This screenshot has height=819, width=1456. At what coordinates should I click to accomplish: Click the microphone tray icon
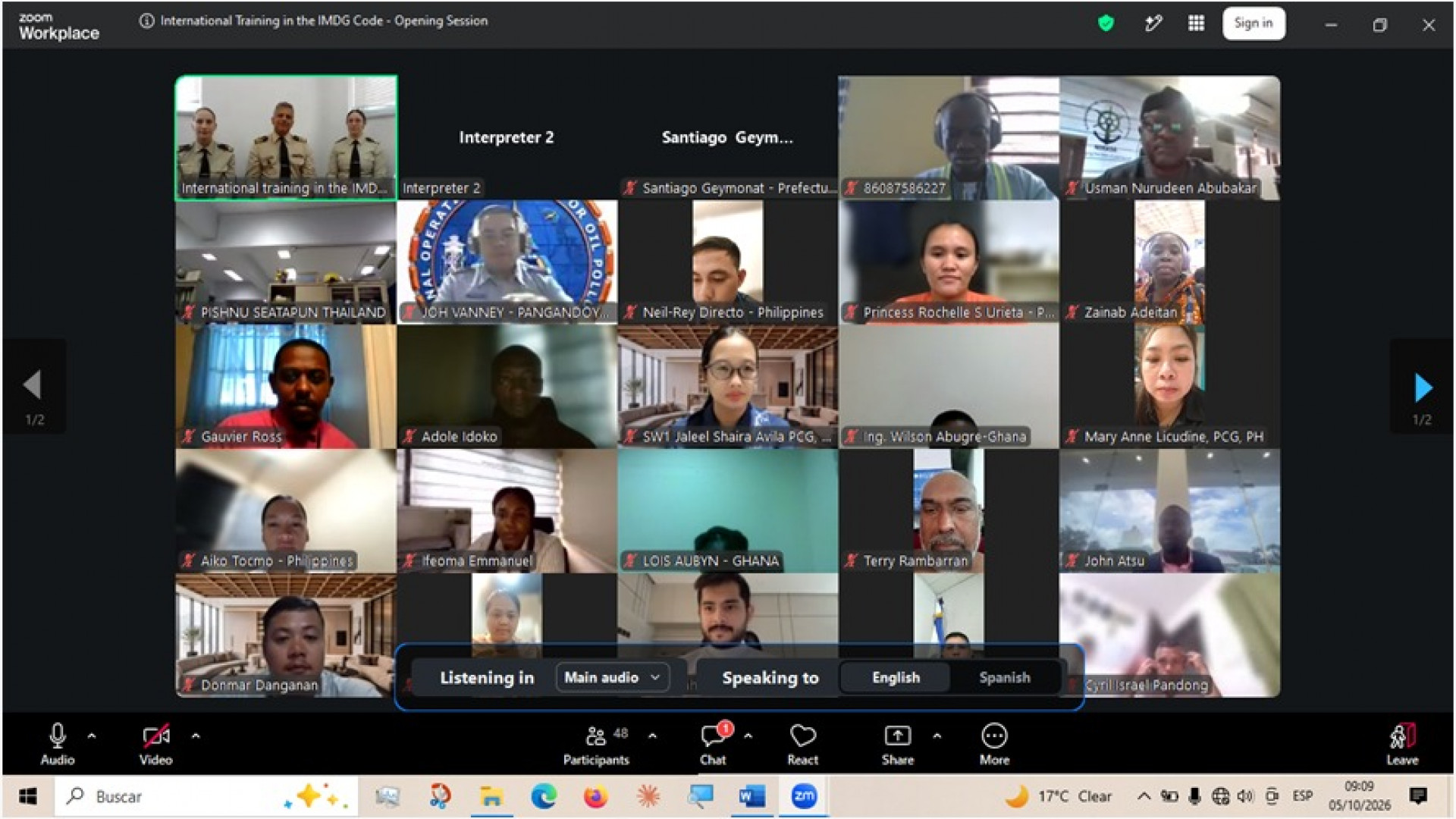[x=1195, y=795]
